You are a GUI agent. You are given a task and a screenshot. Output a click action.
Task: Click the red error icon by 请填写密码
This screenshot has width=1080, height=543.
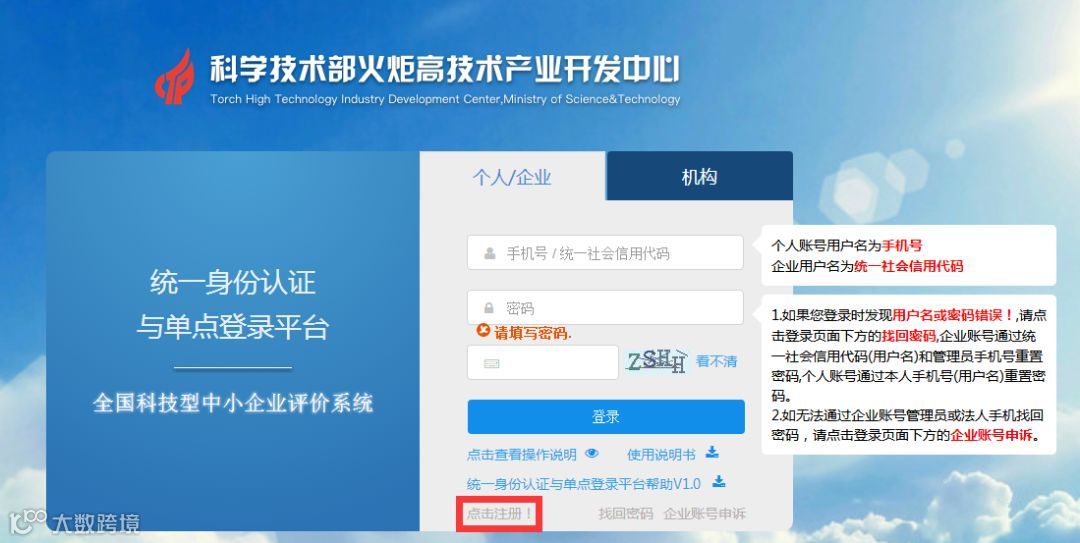point(483,331)
